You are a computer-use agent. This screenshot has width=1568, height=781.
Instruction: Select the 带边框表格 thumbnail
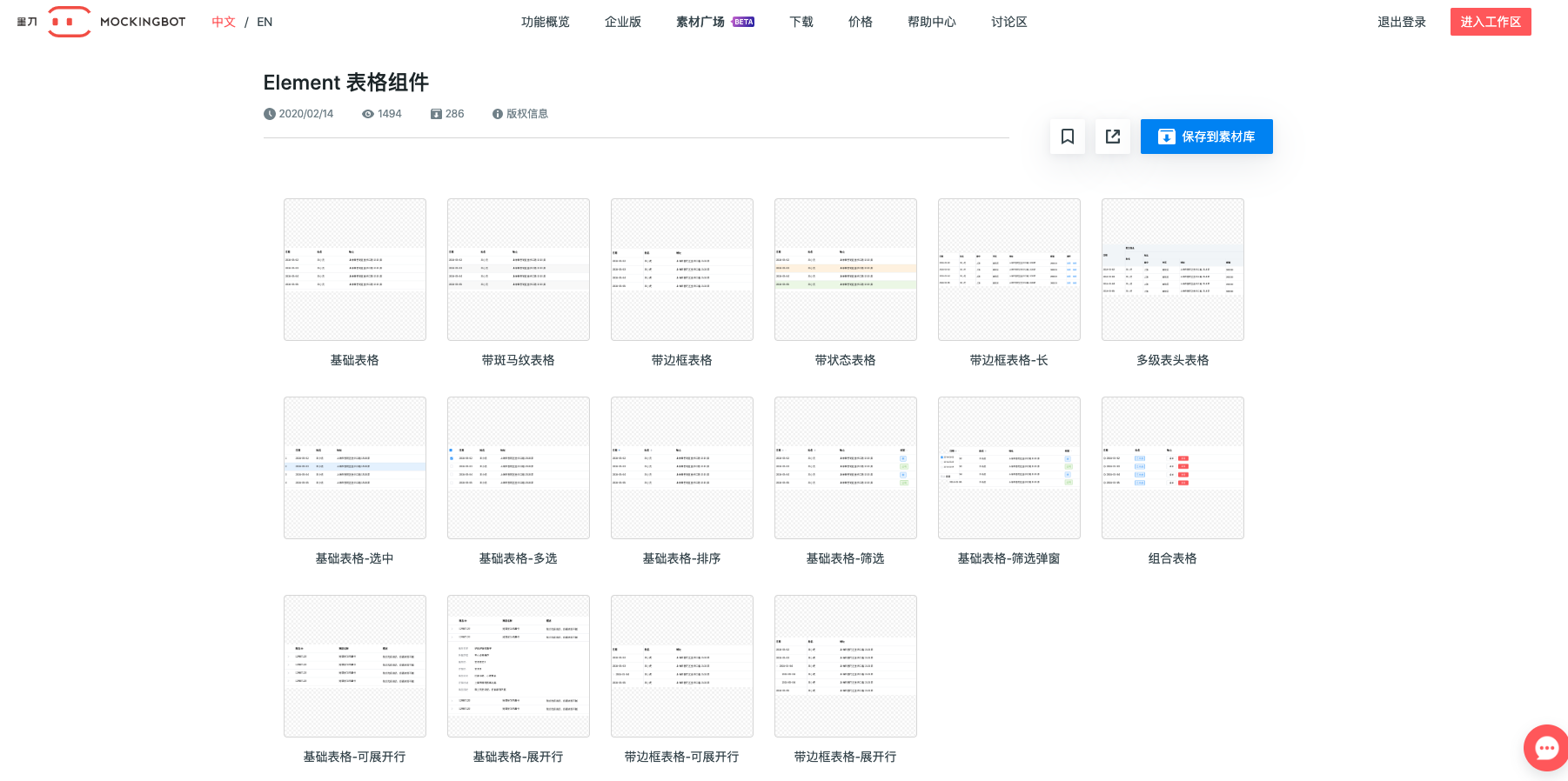point(682,270)
